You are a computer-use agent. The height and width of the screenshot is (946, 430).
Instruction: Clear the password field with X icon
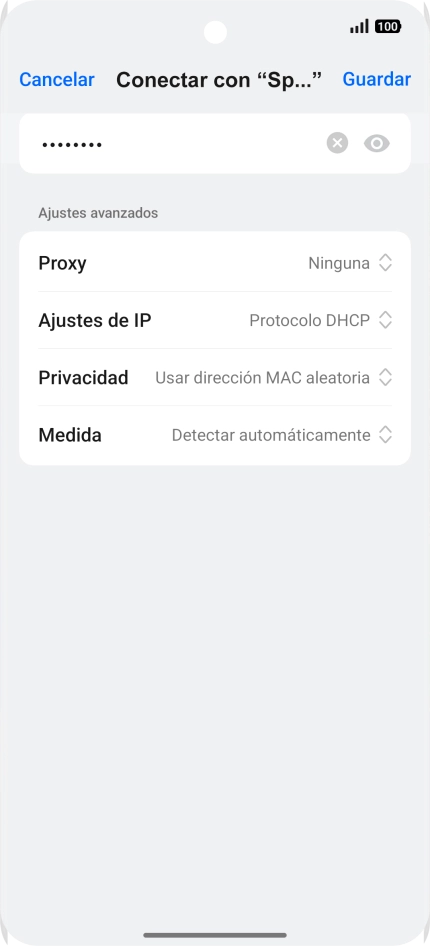pos(337,143)
